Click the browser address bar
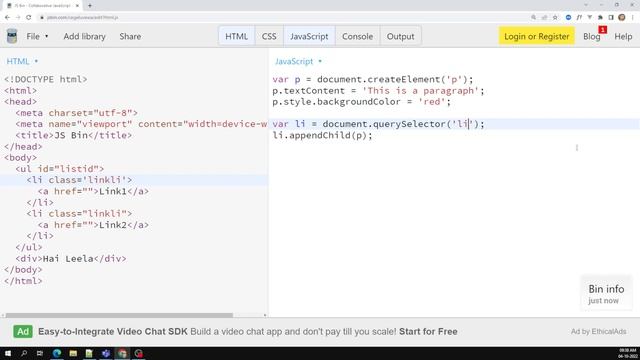Screen dimensions: 640x360 click(282, 18)
